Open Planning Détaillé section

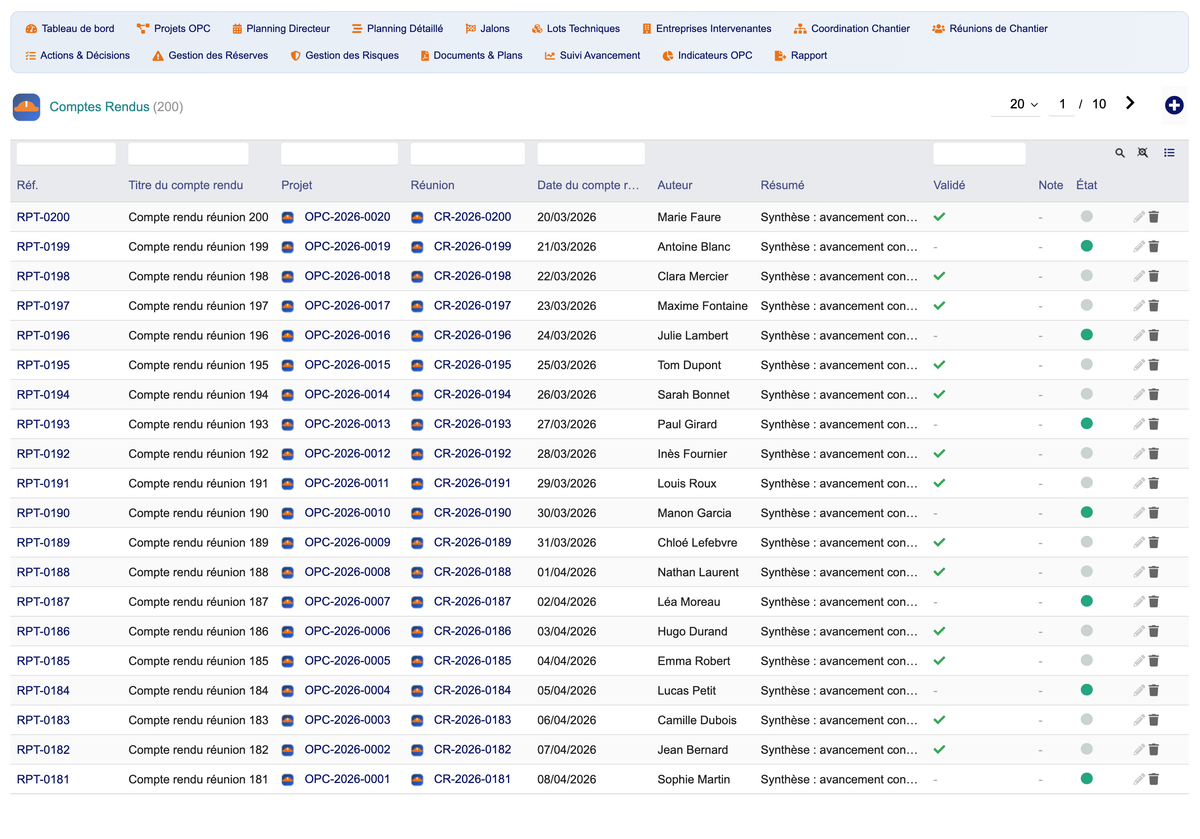point(397,29)
